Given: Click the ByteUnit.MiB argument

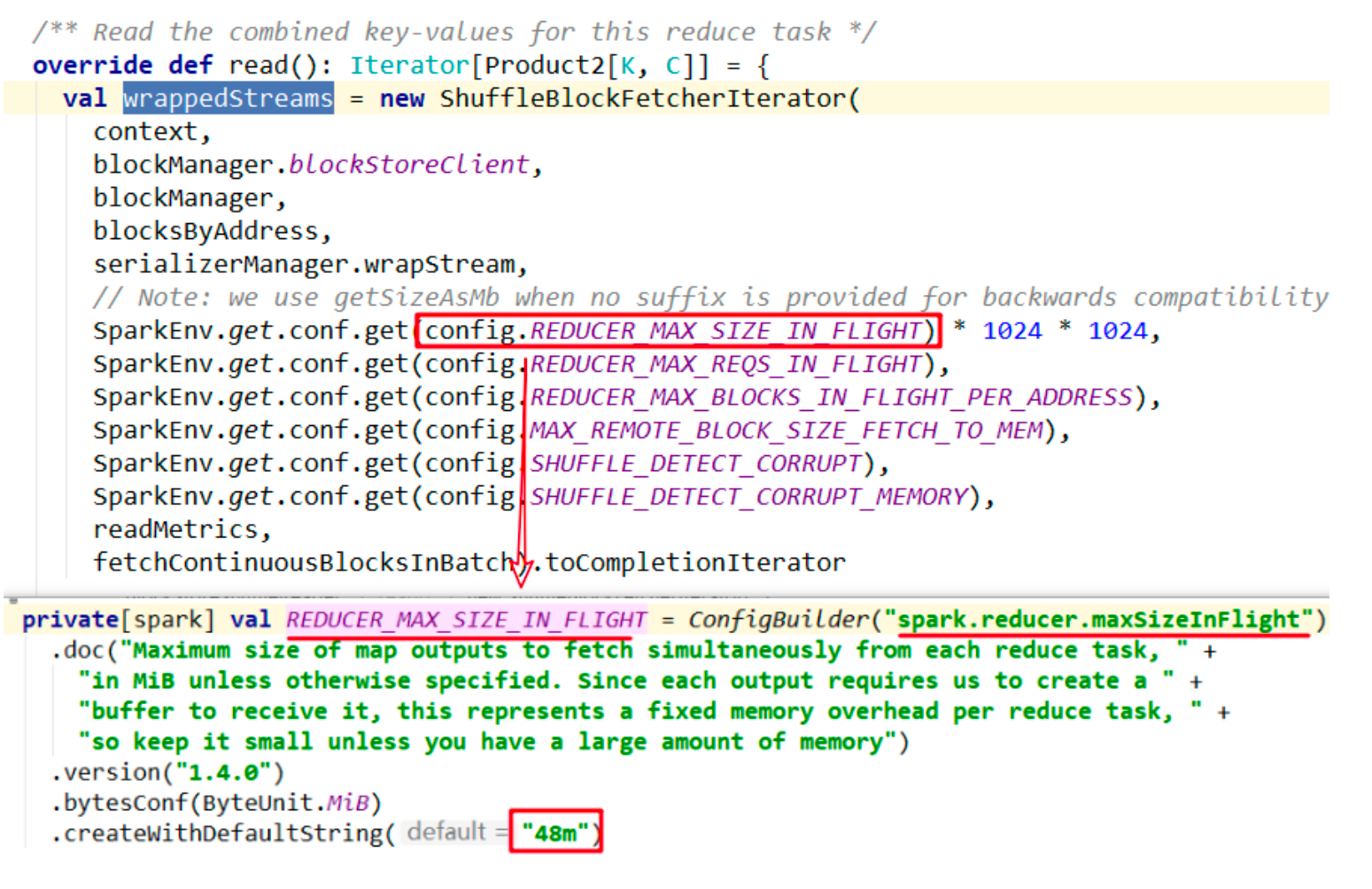Looking at the screenshot, I should point(286,803).
